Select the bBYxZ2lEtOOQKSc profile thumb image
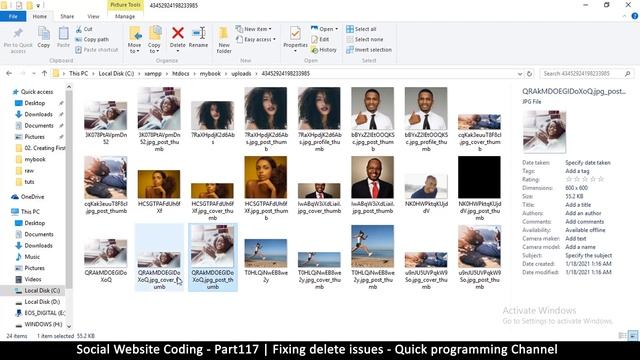640x360 pixels. click(426, 119)
